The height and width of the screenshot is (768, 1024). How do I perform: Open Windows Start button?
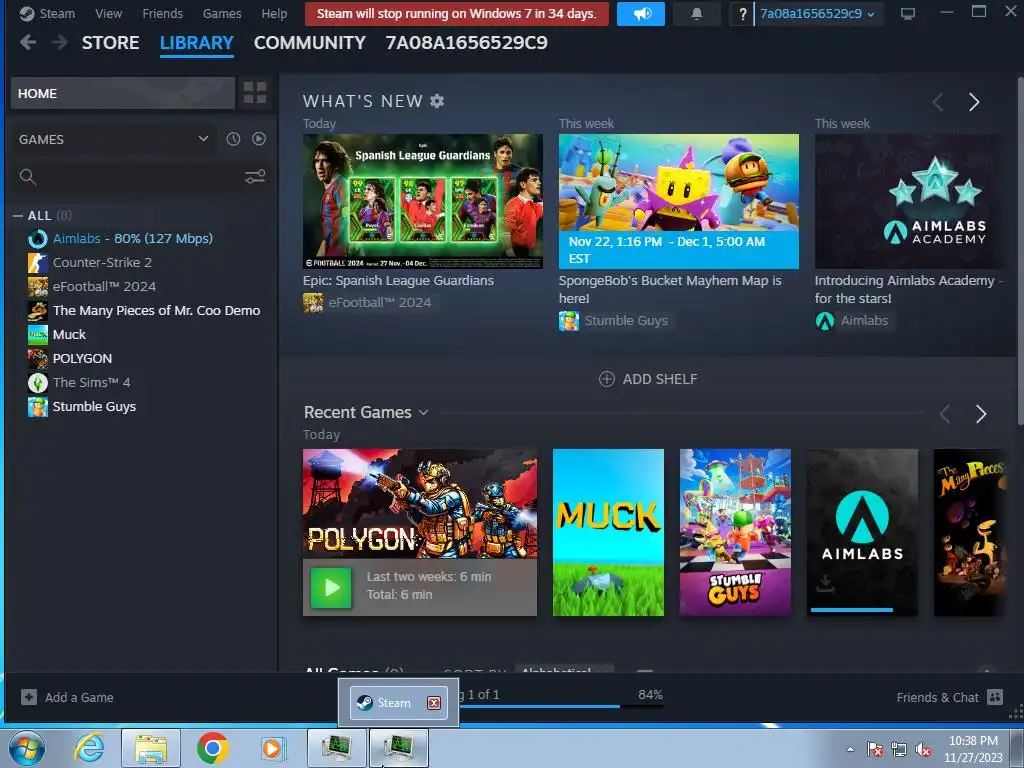point(27,748)
